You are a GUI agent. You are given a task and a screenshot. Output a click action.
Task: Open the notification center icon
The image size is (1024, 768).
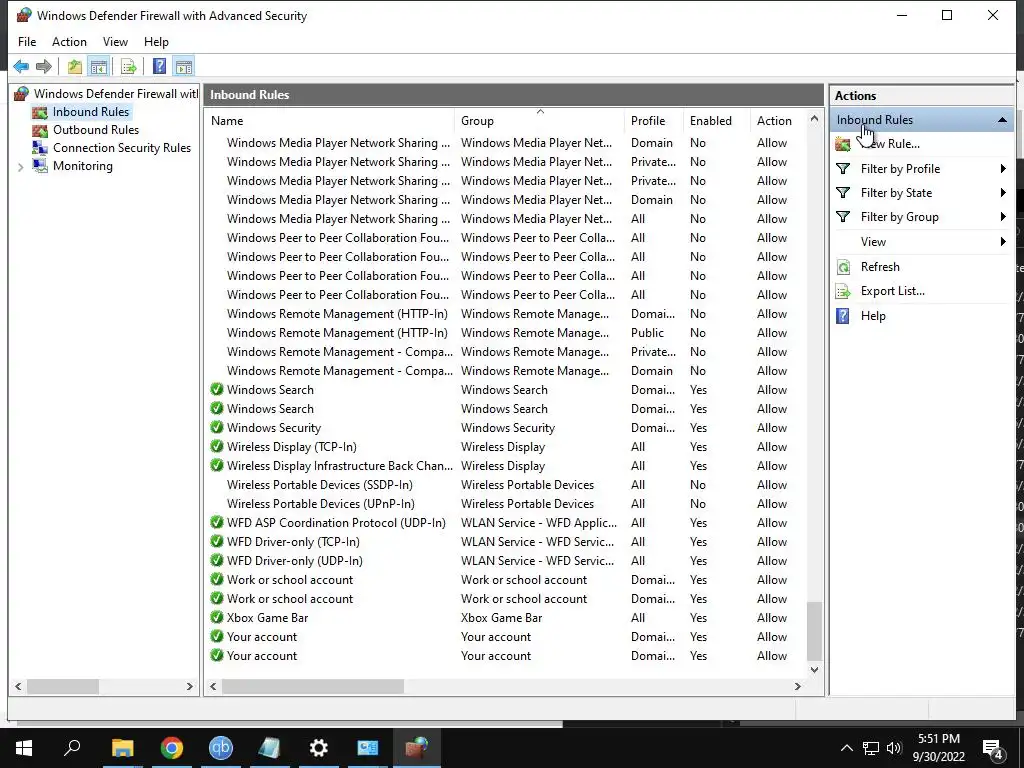point(993,748)
